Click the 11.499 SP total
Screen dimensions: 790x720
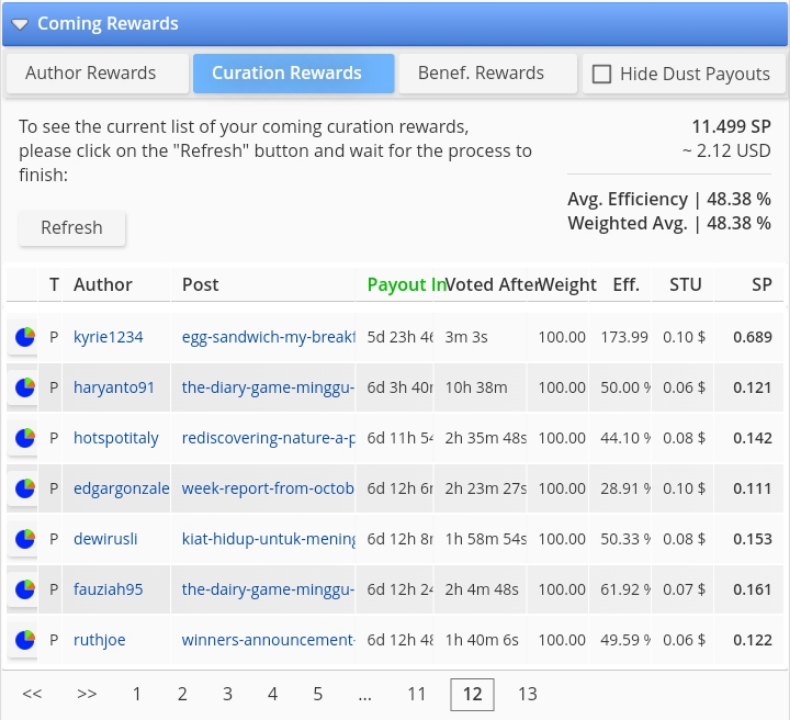(731, 127)
